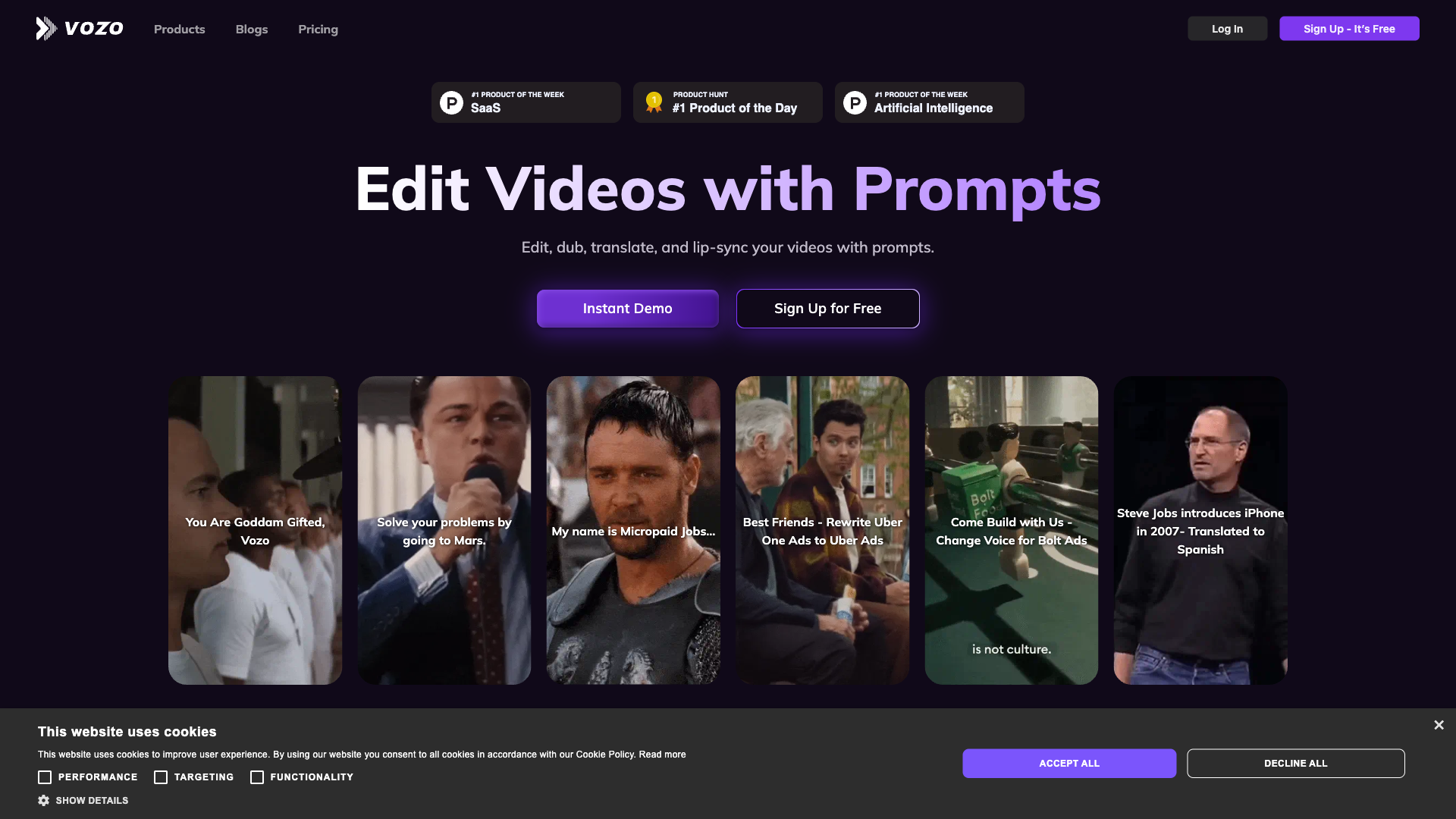Click the Steve Jobs iPhone 2007 video thumbnail
This screenshot has width=1456, height=819.
[x=1200, y=530]
